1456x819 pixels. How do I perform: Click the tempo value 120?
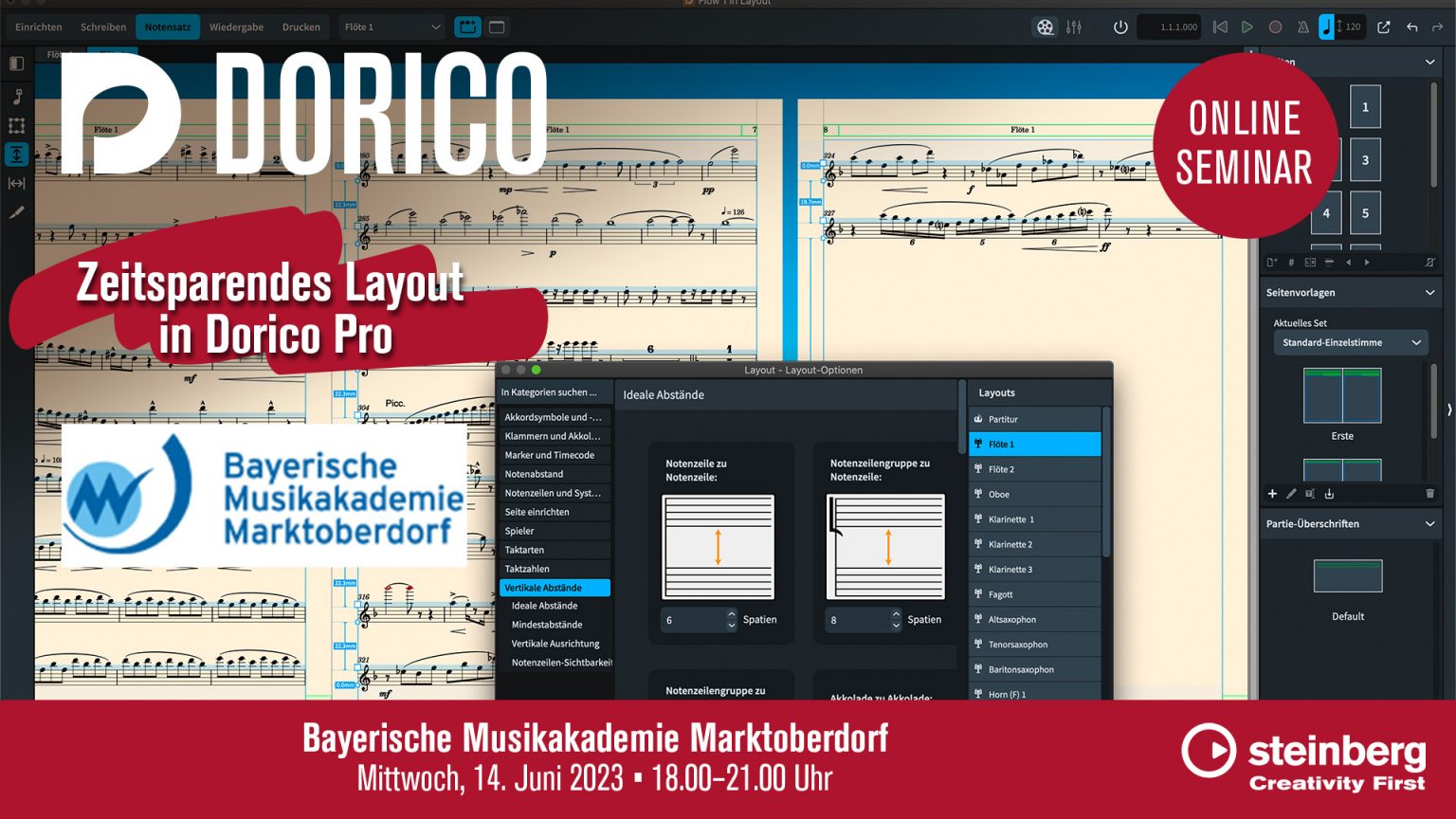coord(1353,27)
